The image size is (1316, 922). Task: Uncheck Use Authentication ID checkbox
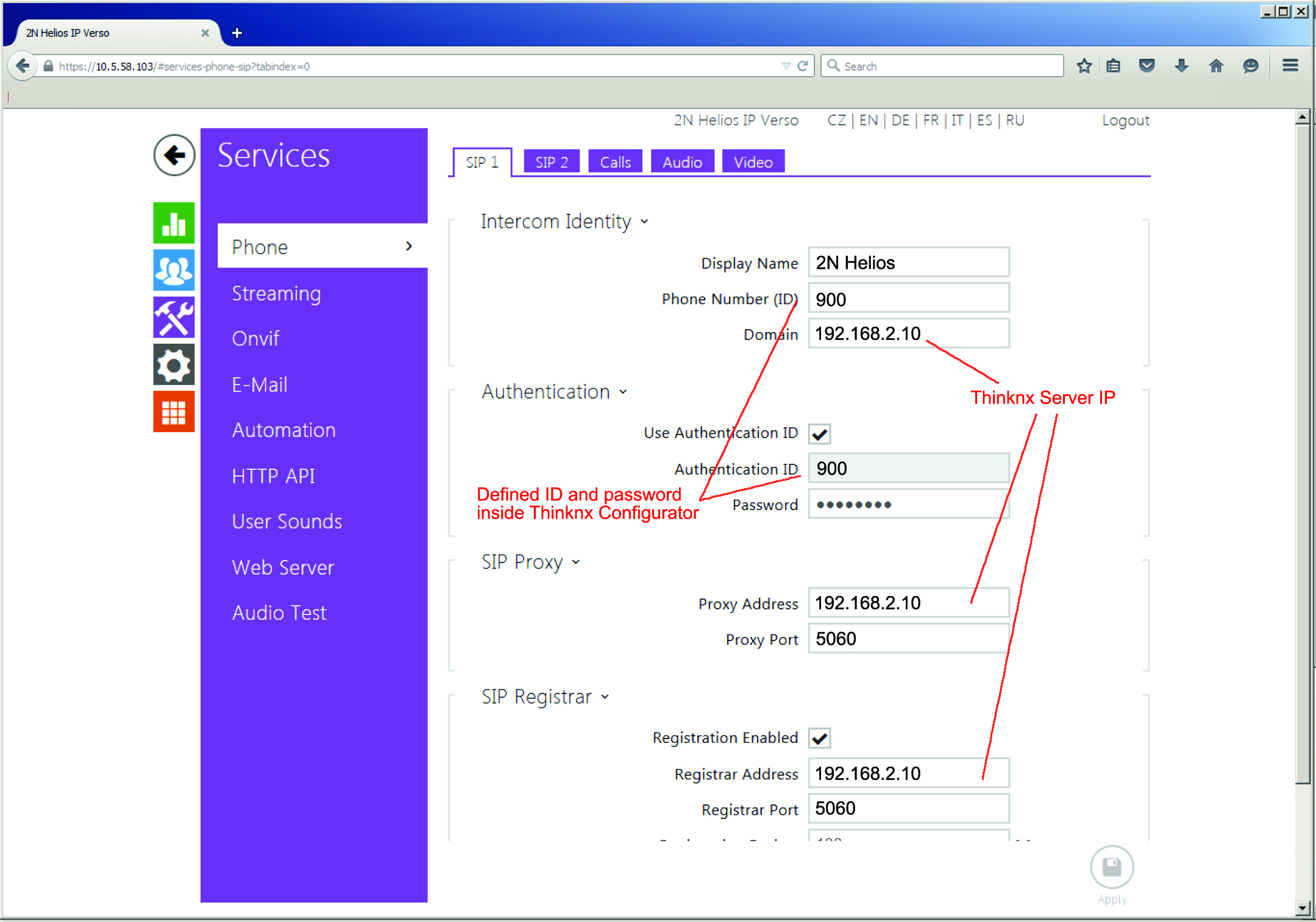(819, 434)
